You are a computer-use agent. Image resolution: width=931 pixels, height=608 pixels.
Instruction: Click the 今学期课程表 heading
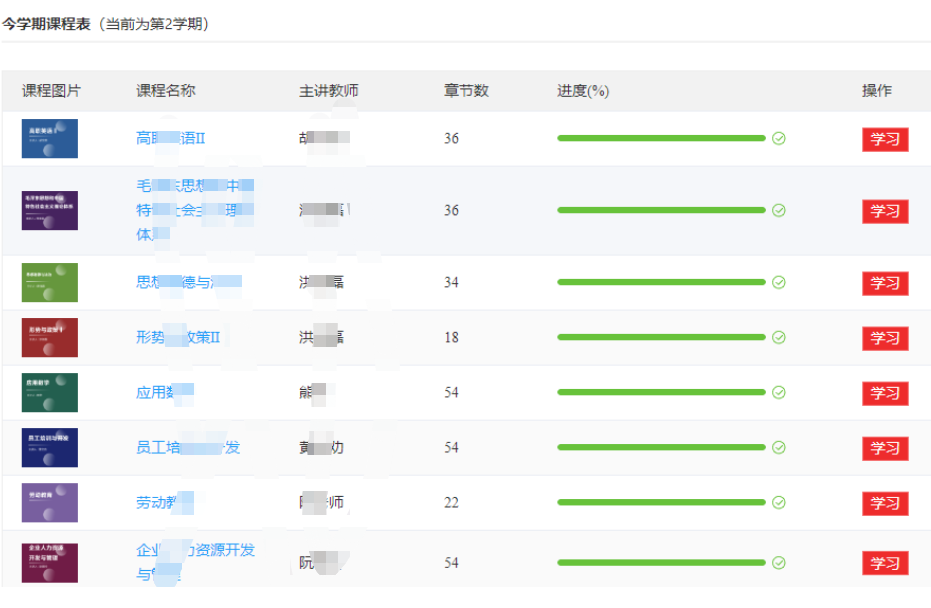tap(46, 24)
